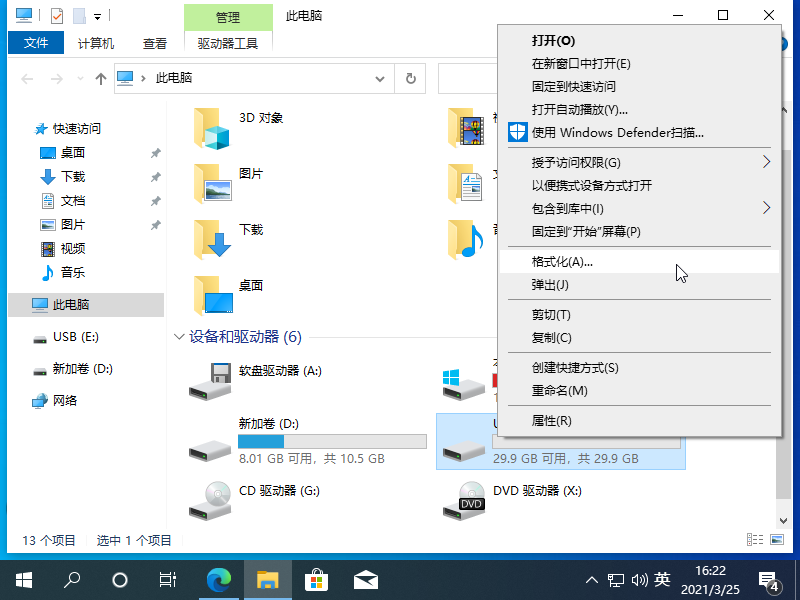
Task: Launch Microsoft Store from the taskbar
Action: (x=316, y=578)
